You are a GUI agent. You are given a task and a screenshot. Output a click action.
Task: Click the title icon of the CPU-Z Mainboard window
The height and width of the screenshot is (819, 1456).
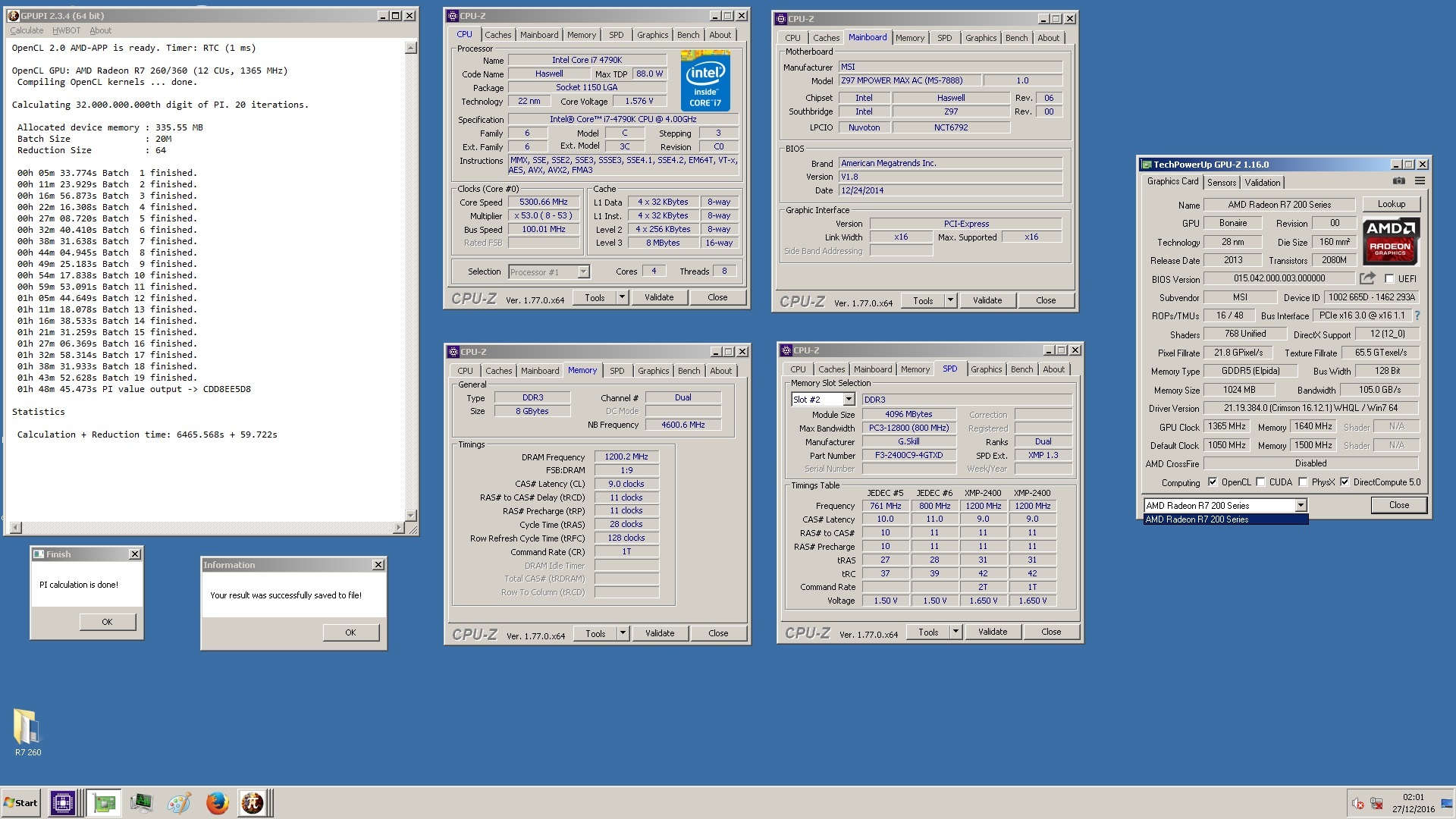click(x=781, y=18)
